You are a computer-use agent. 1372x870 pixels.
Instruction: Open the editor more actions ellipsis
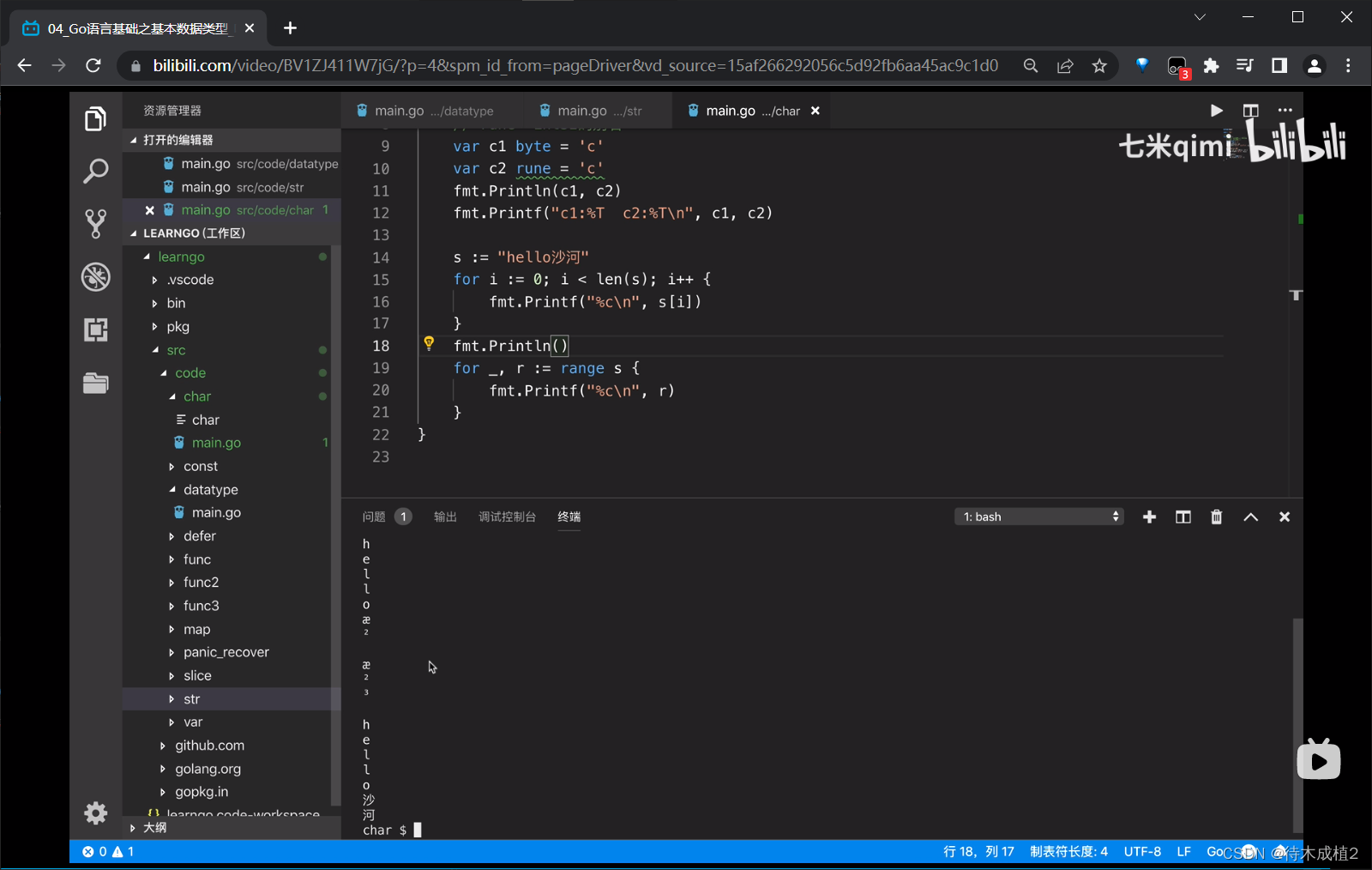coord(1285,111)
